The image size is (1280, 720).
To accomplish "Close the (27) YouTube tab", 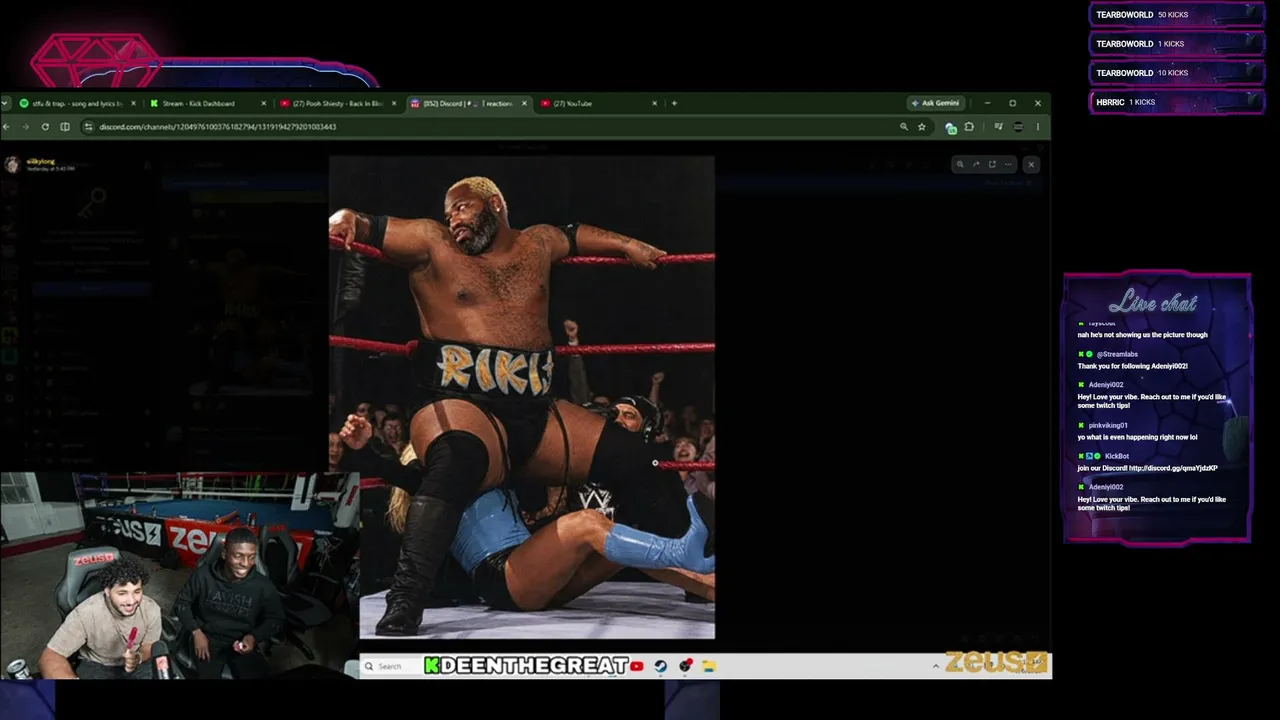I will [x=655, y=103].
